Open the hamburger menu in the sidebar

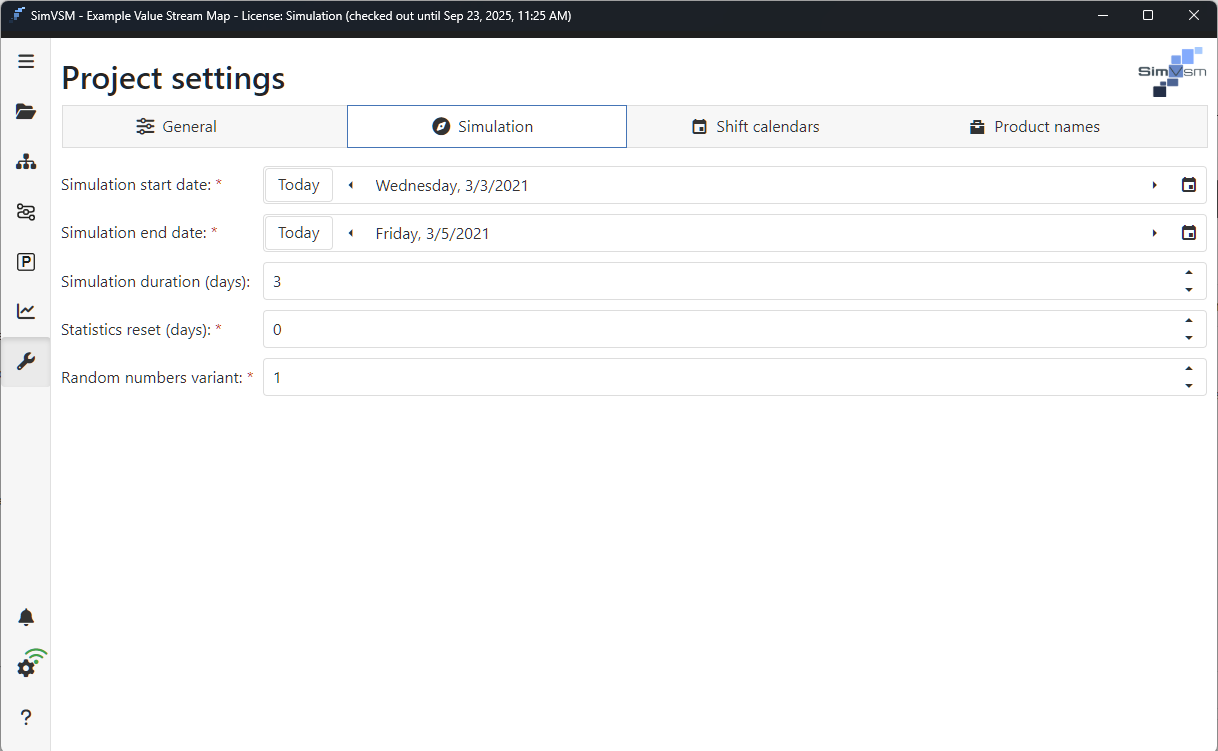point(26,62)
